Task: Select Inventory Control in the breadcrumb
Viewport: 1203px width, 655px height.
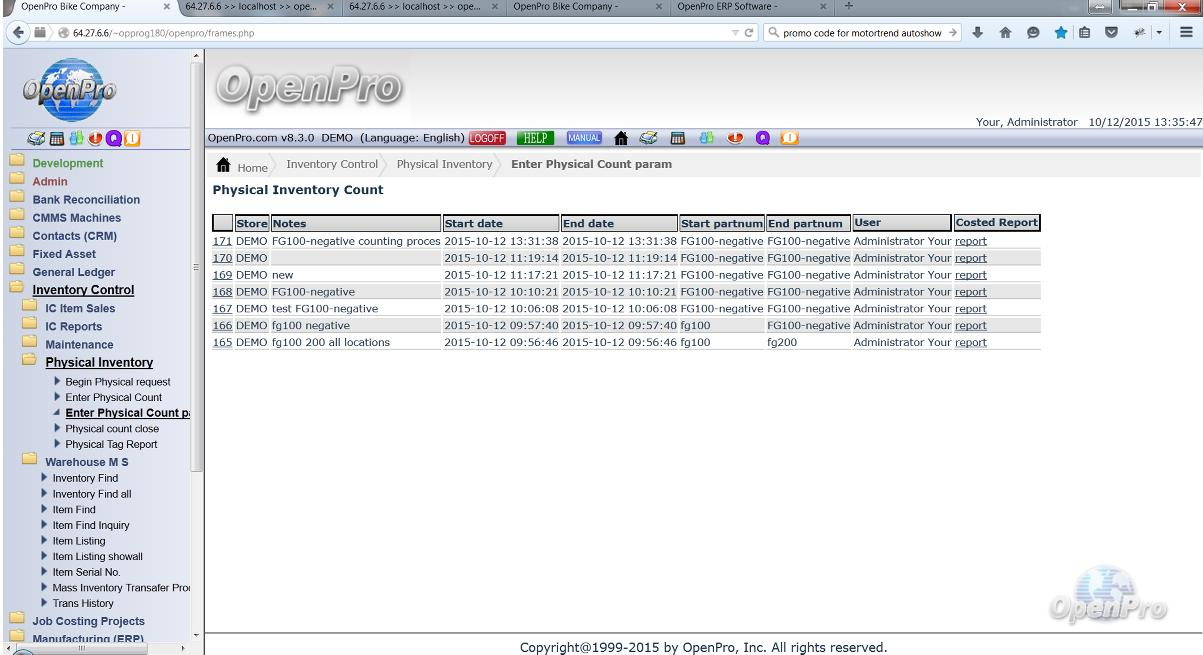Action: [x=332, y=164]
